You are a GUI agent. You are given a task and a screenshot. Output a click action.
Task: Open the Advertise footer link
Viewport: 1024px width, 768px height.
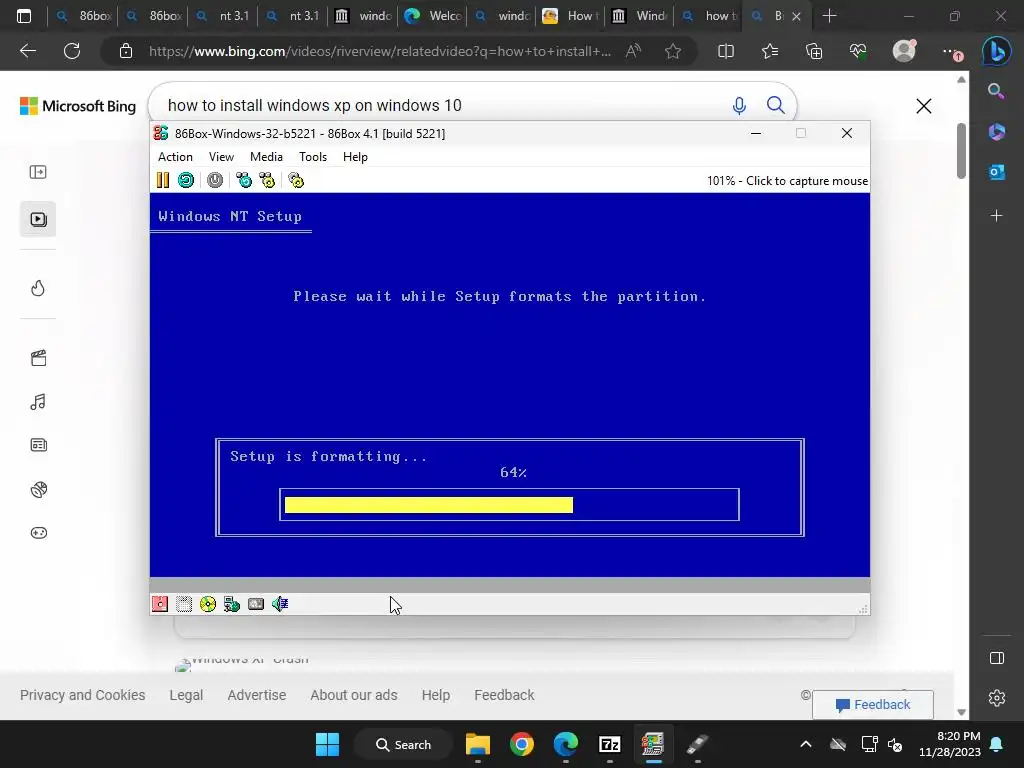257,695
